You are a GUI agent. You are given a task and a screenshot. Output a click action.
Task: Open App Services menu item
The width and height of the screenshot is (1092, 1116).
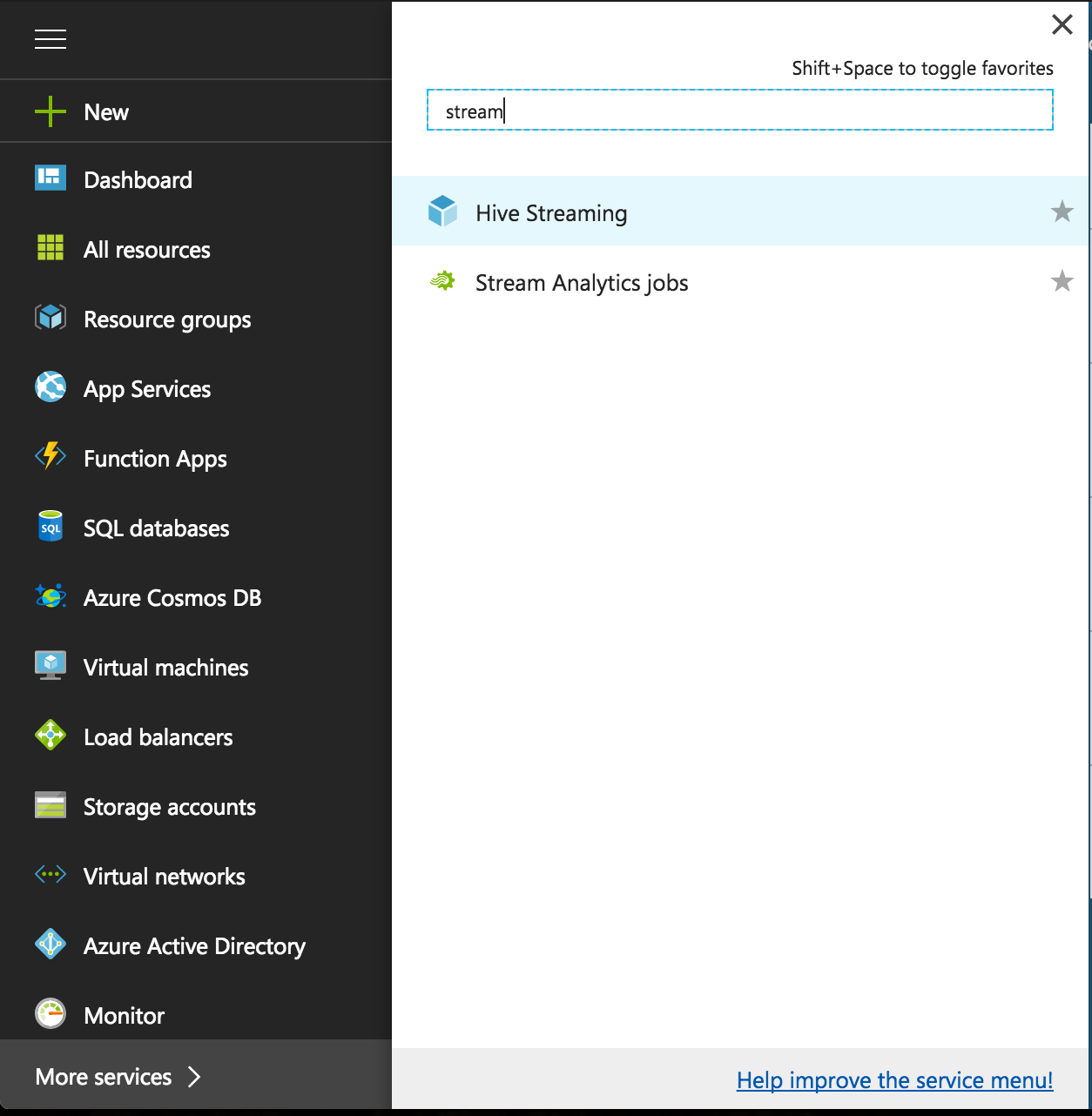tap(147, 390)
